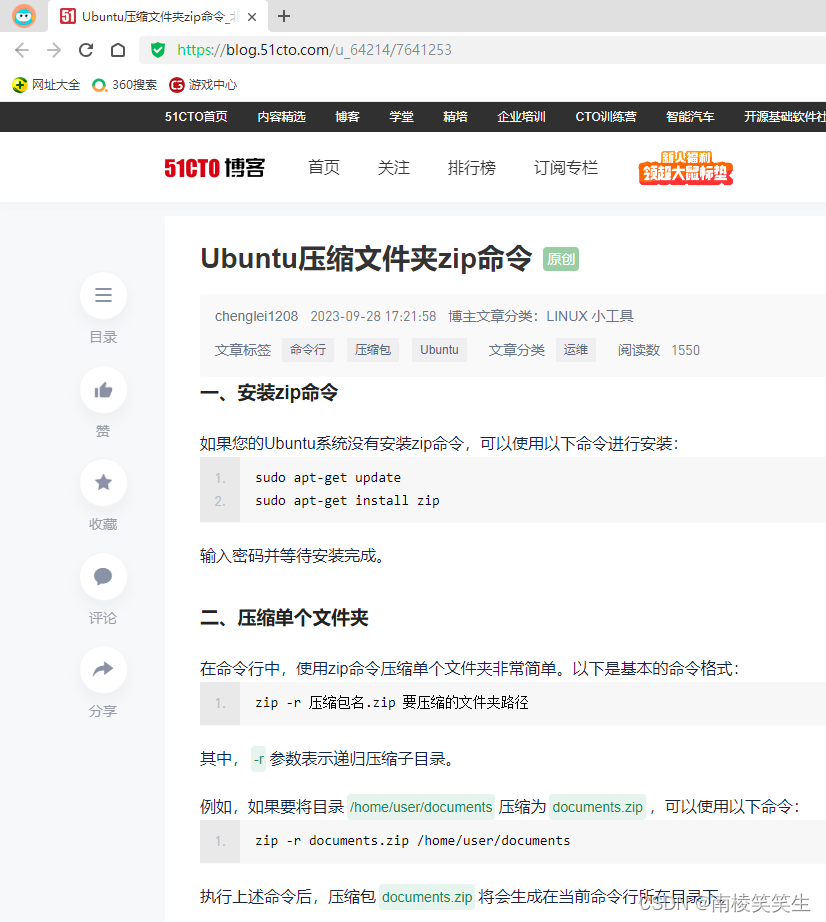Viewport: 826px width, 922px height.
Task: Click publish date 2023-09-28 17:21:58
Action: (x=373, y=316)
